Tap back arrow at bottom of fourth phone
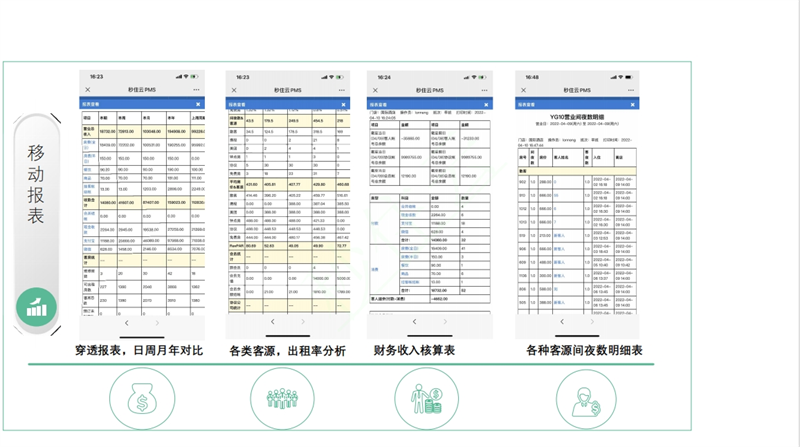 [x=561, y=322]
